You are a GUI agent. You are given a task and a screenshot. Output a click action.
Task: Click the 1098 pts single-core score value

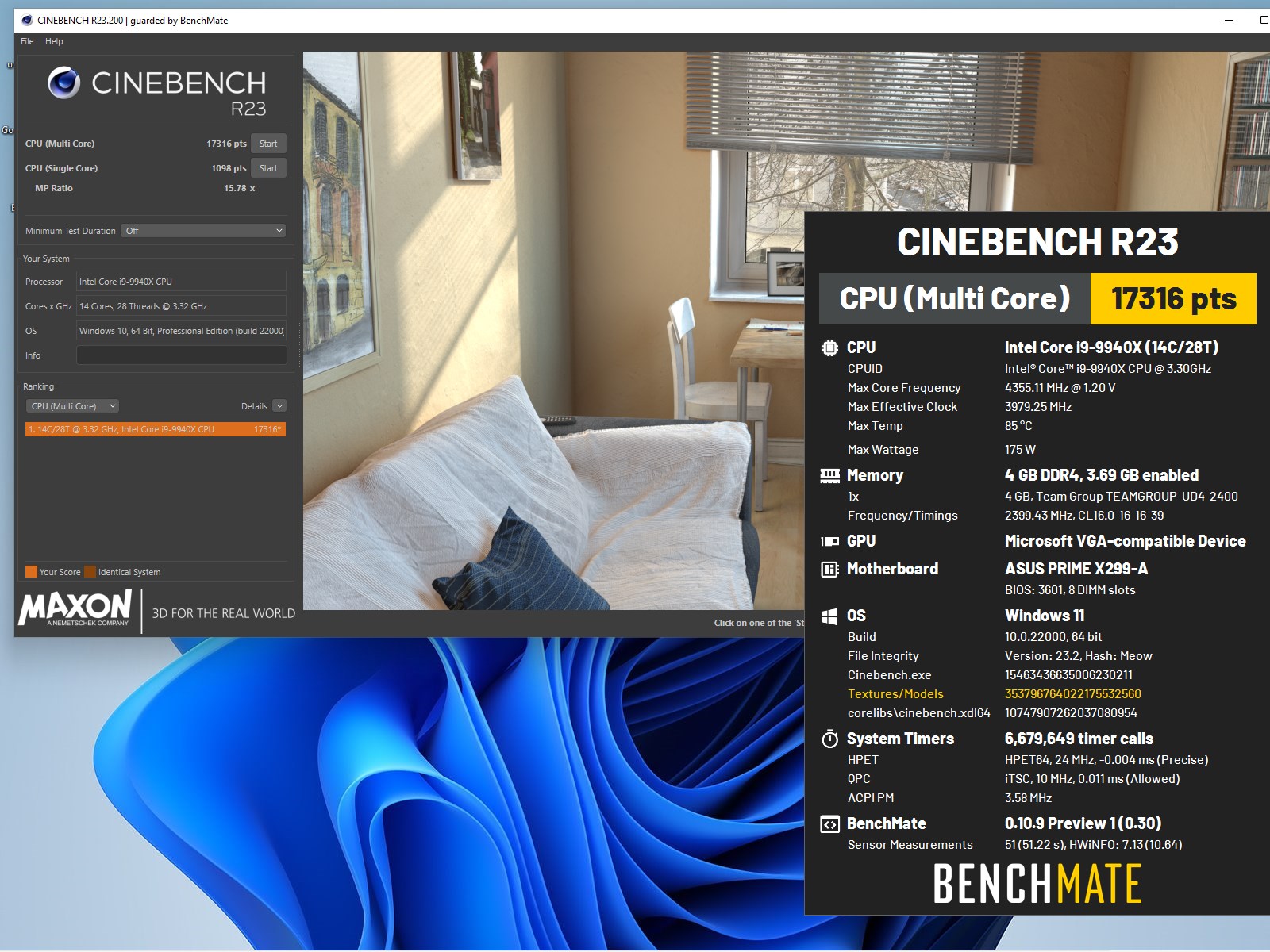coord(229,168)
